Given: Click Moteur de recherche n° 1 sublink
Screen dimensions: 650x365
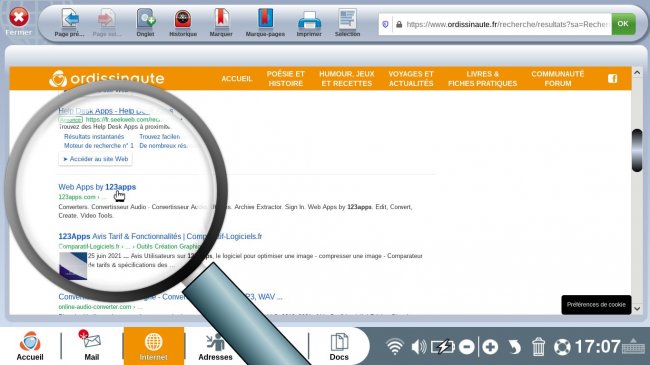Looking at the screenshot, I should [x=99, y=146].
